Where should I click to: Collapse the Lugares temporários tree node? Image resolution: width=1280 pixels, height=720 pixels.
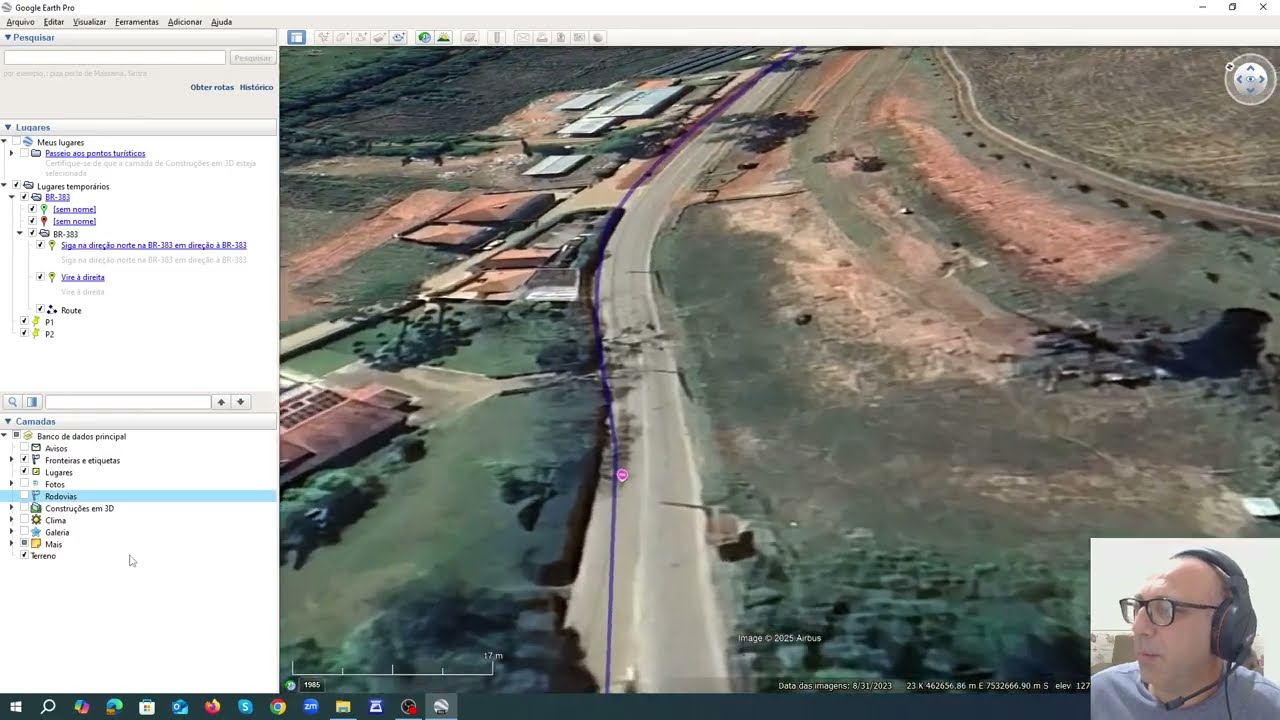point(4,186)
